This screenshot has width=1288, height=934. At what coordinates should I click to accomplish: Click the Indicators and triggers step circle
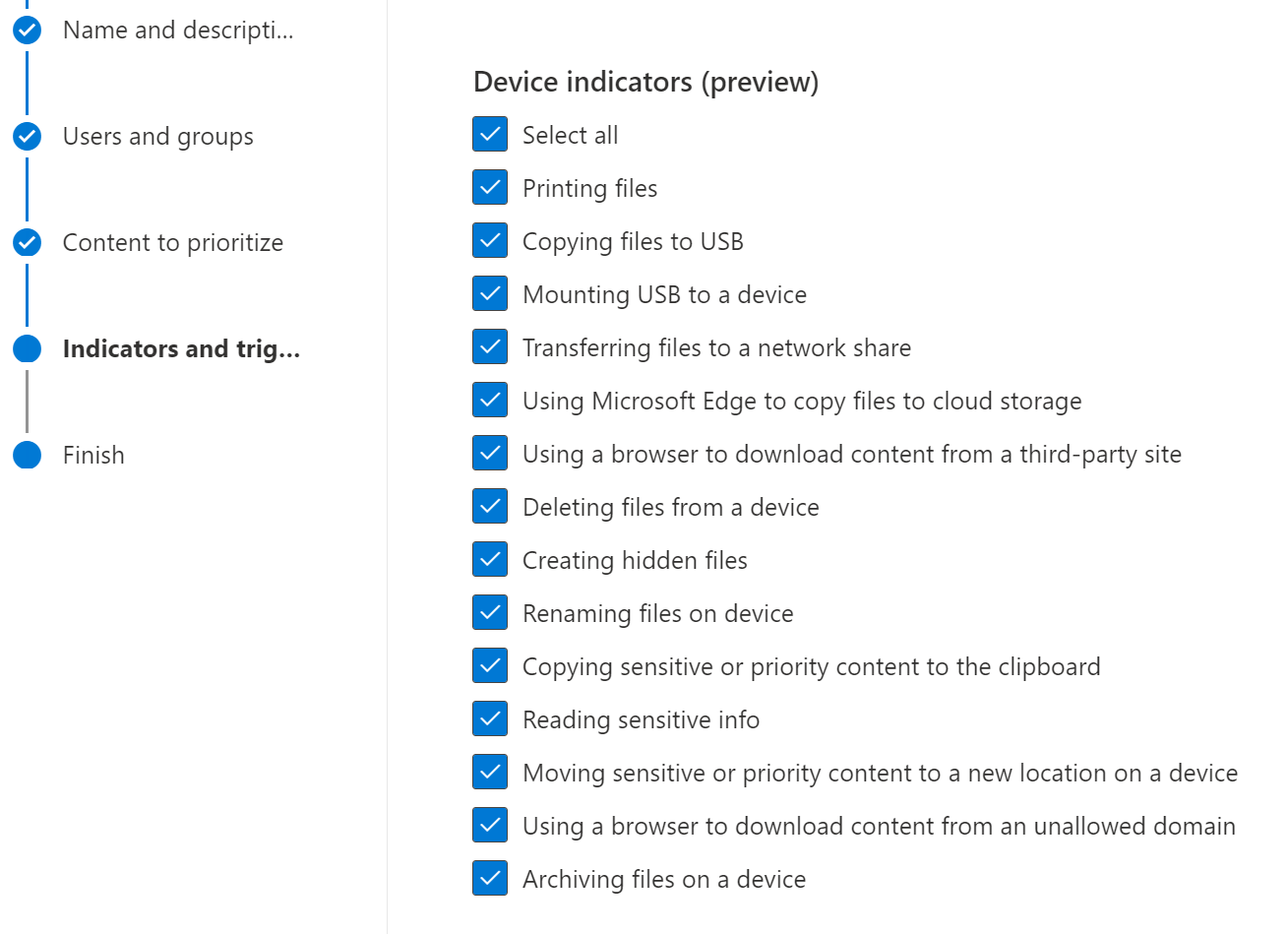[x=28, y=349]
